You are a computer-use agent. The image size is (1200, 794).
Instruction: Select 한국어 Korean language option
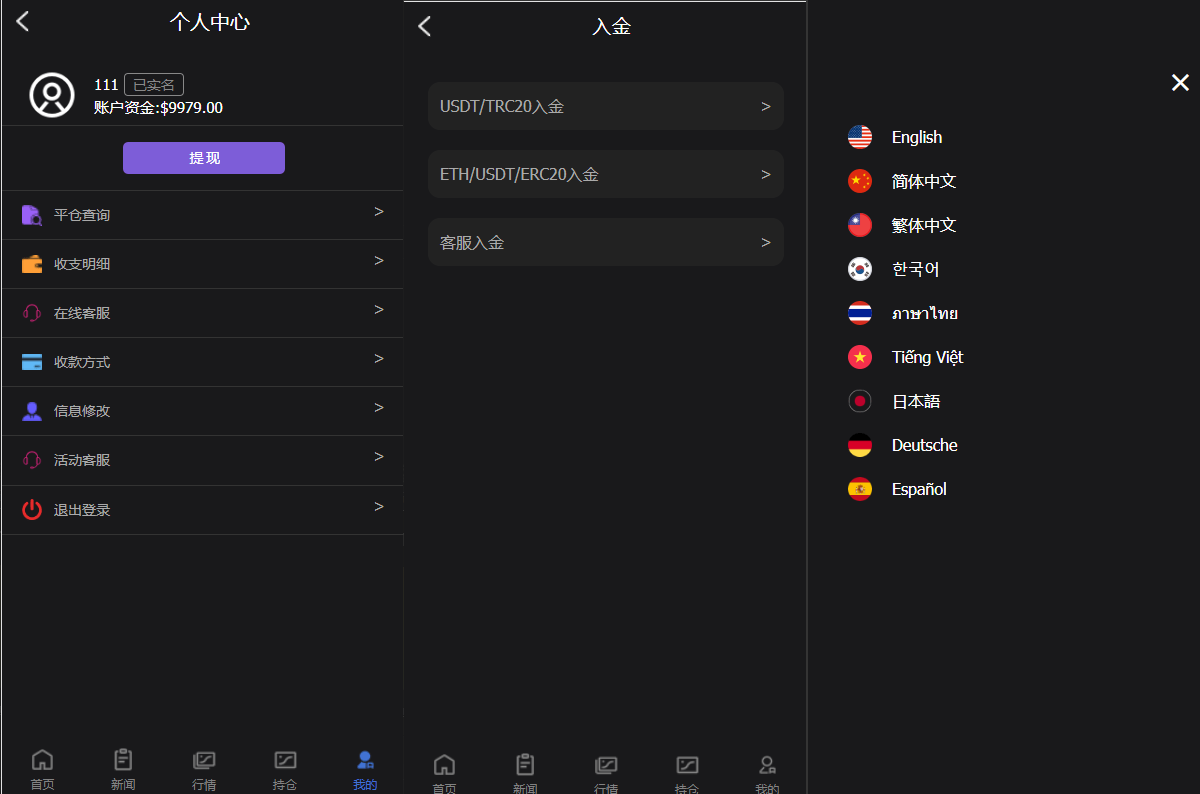pyautogui.click(x=914, y=269)
